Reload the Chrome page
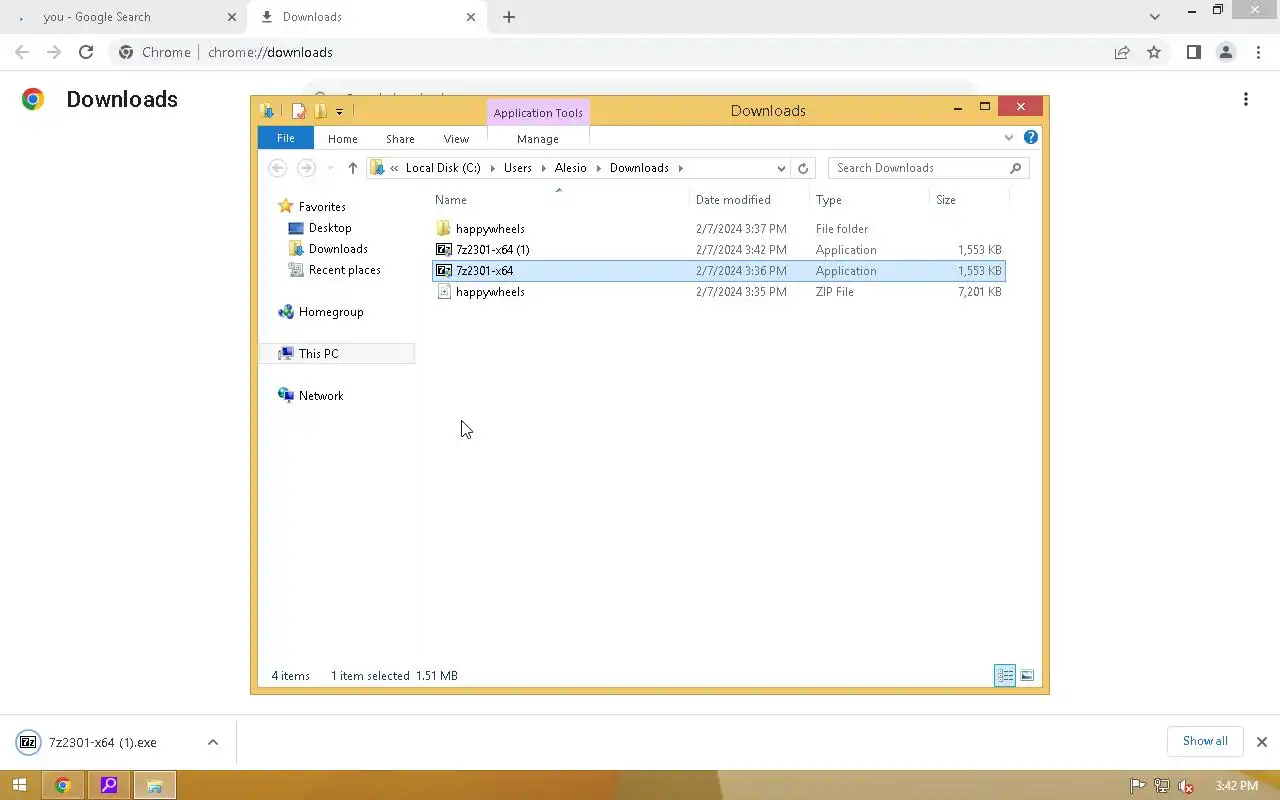 pyautogui.click(x=86, y=52)
